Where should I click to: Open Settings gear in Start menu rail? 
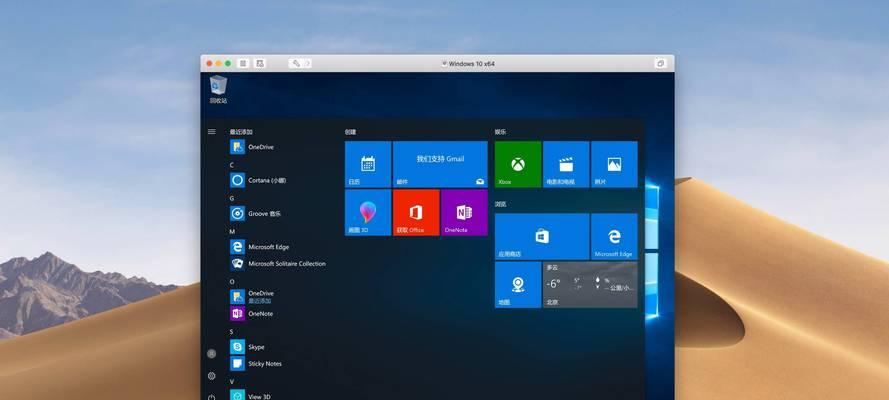pos(211,376)
